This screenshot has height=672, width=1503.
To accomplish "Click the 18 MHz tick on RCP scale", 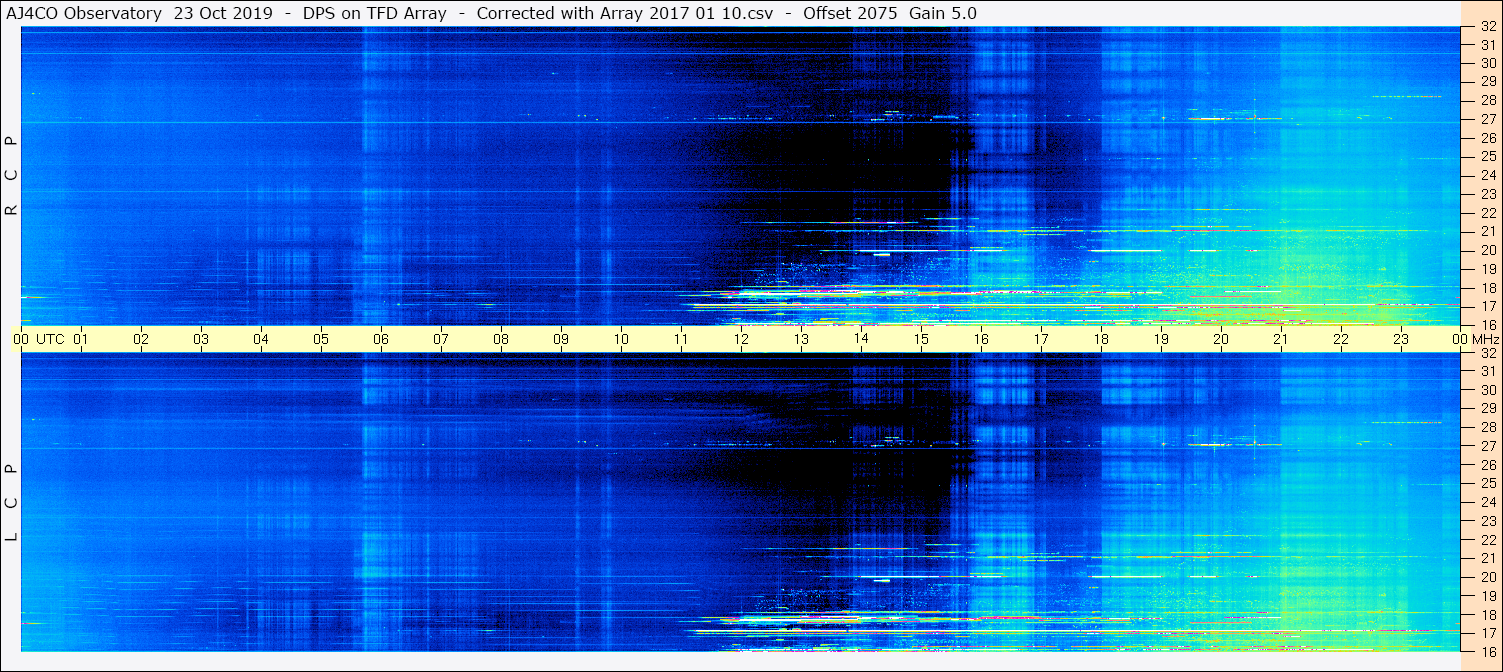I will point(1488,288).
